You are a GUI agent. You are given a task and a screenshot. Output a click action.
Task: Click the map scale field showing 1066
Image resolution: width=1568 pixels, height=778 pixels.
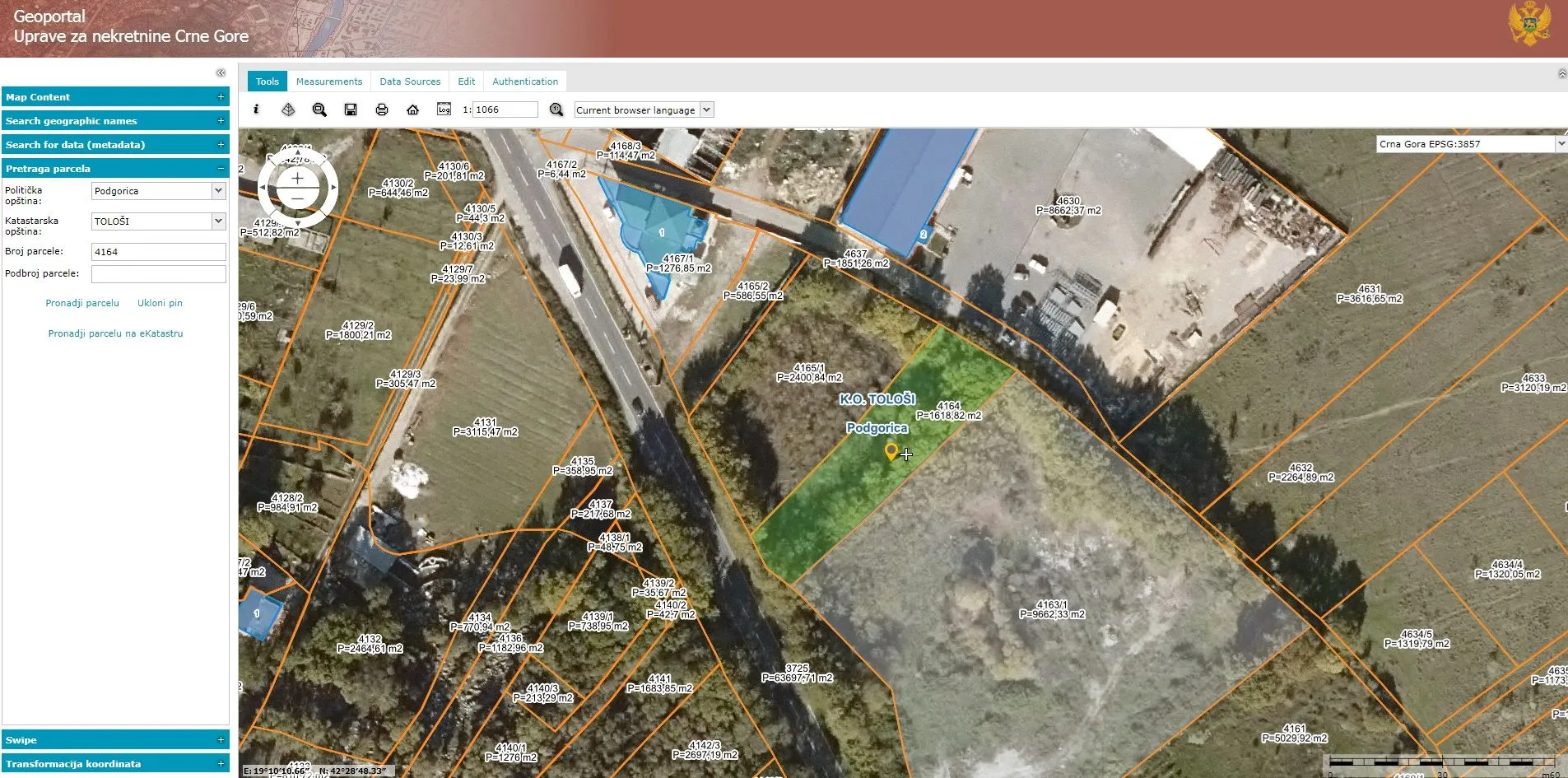[505, 109]
